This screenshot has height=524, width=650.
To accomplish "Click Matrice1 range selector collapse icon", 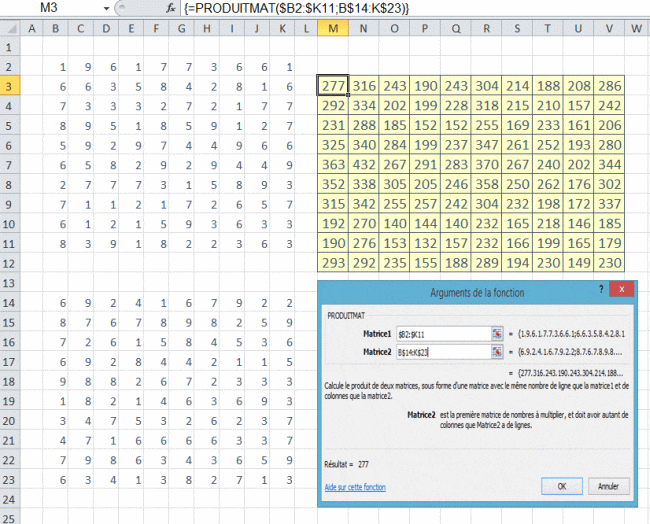I will click(x=497, y=334).
